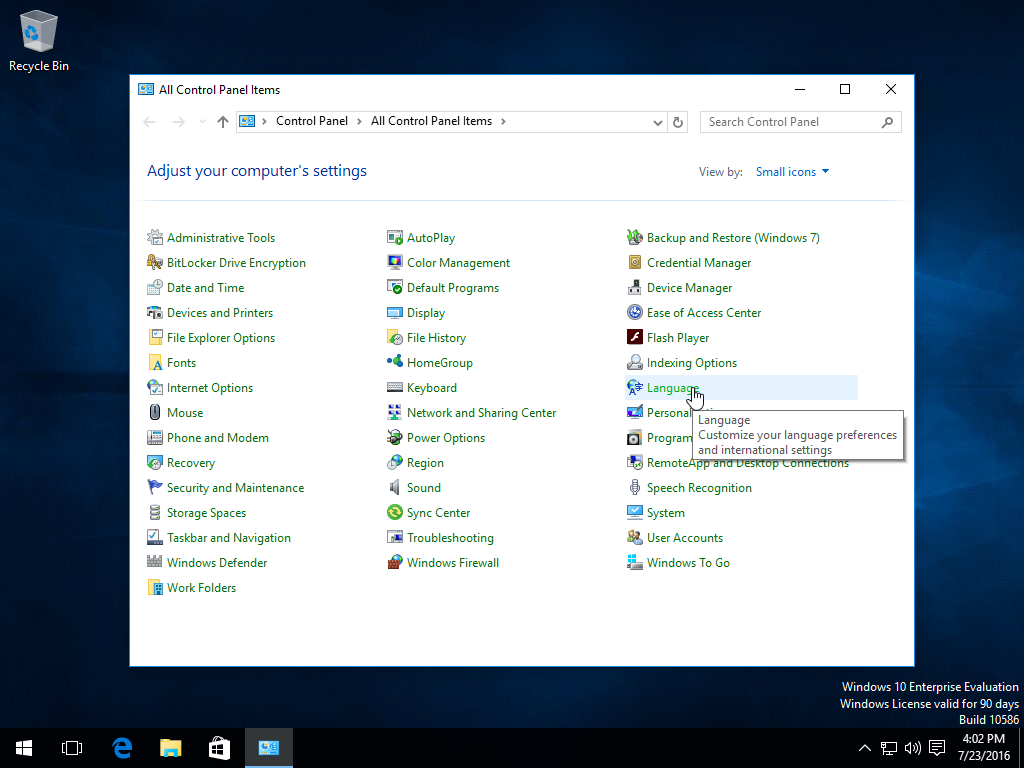The image size is (1024, 768).
Task: Open Ease of Access Center link
Action: point(704,313)
